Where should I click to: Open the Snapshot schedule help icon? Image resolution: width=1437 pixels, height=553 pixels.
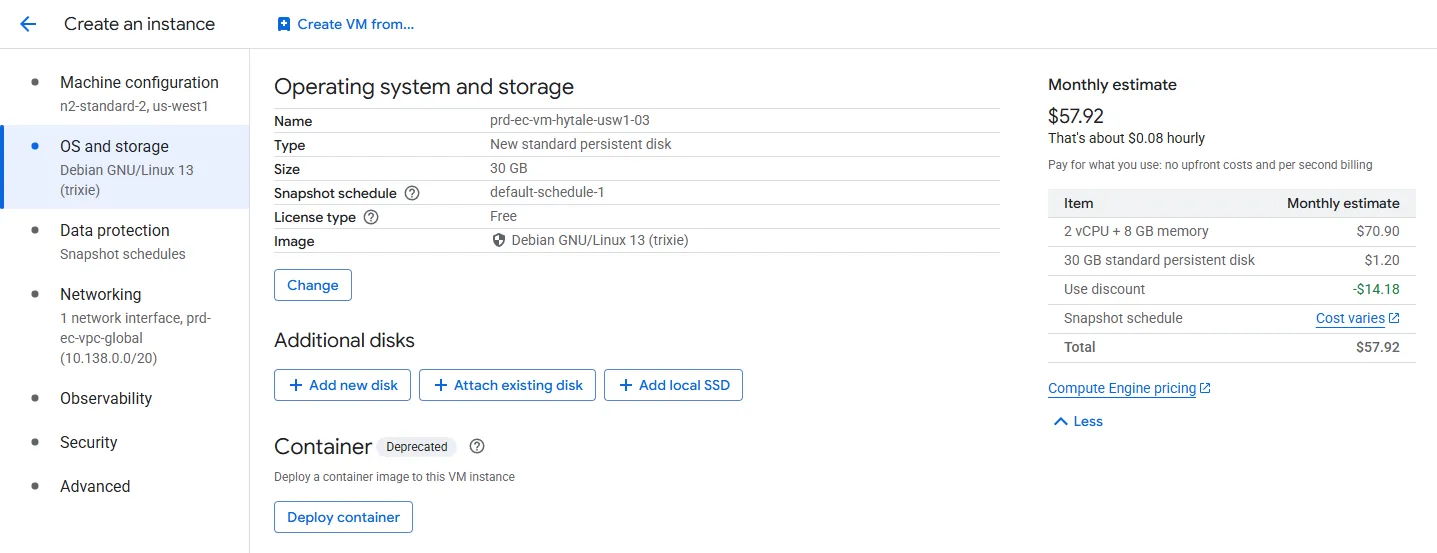pyautogui.click(x=412, y=193)
